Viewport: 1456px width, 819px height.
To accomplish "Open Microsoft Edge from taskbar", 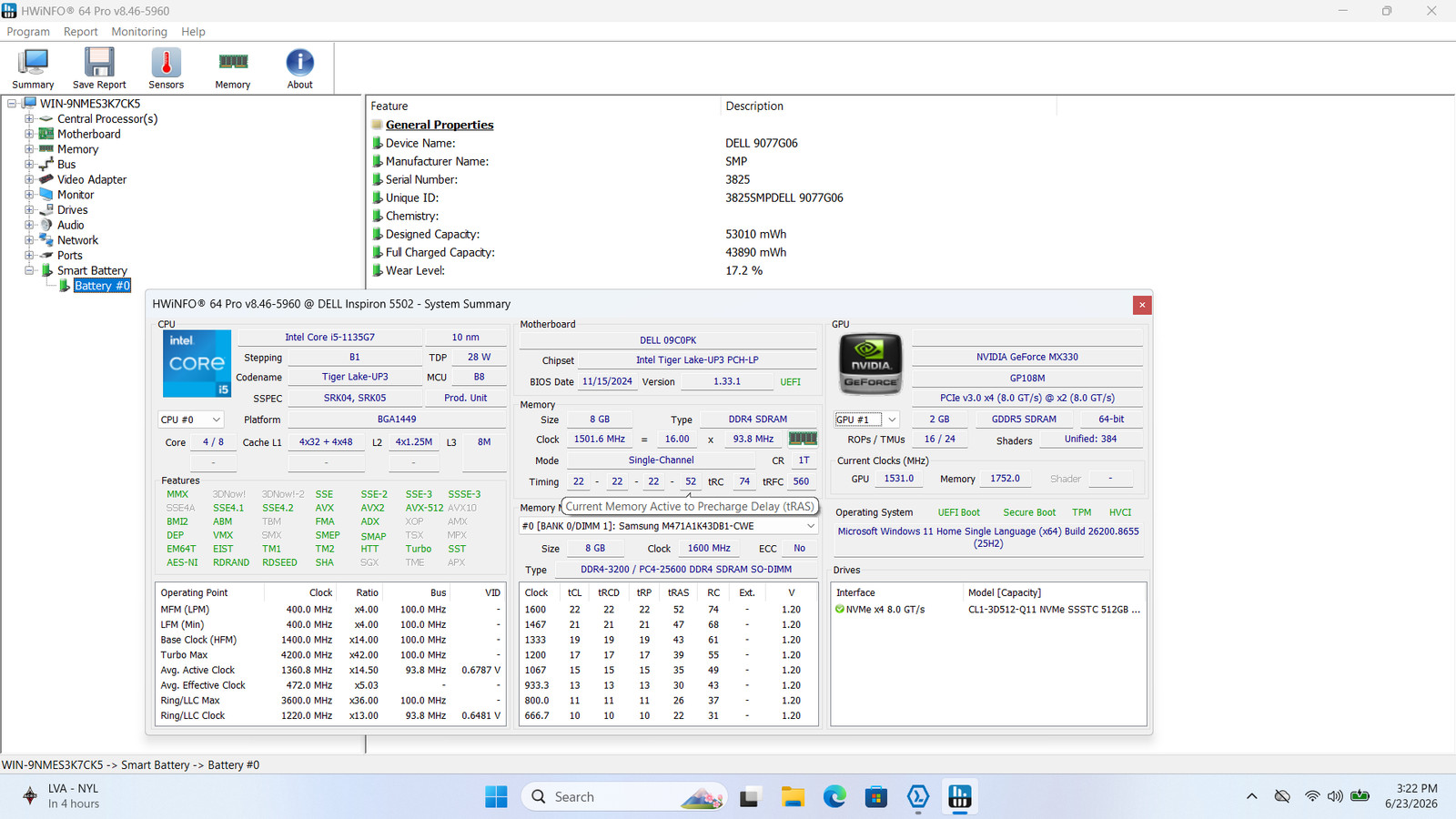I will [834, 797].
